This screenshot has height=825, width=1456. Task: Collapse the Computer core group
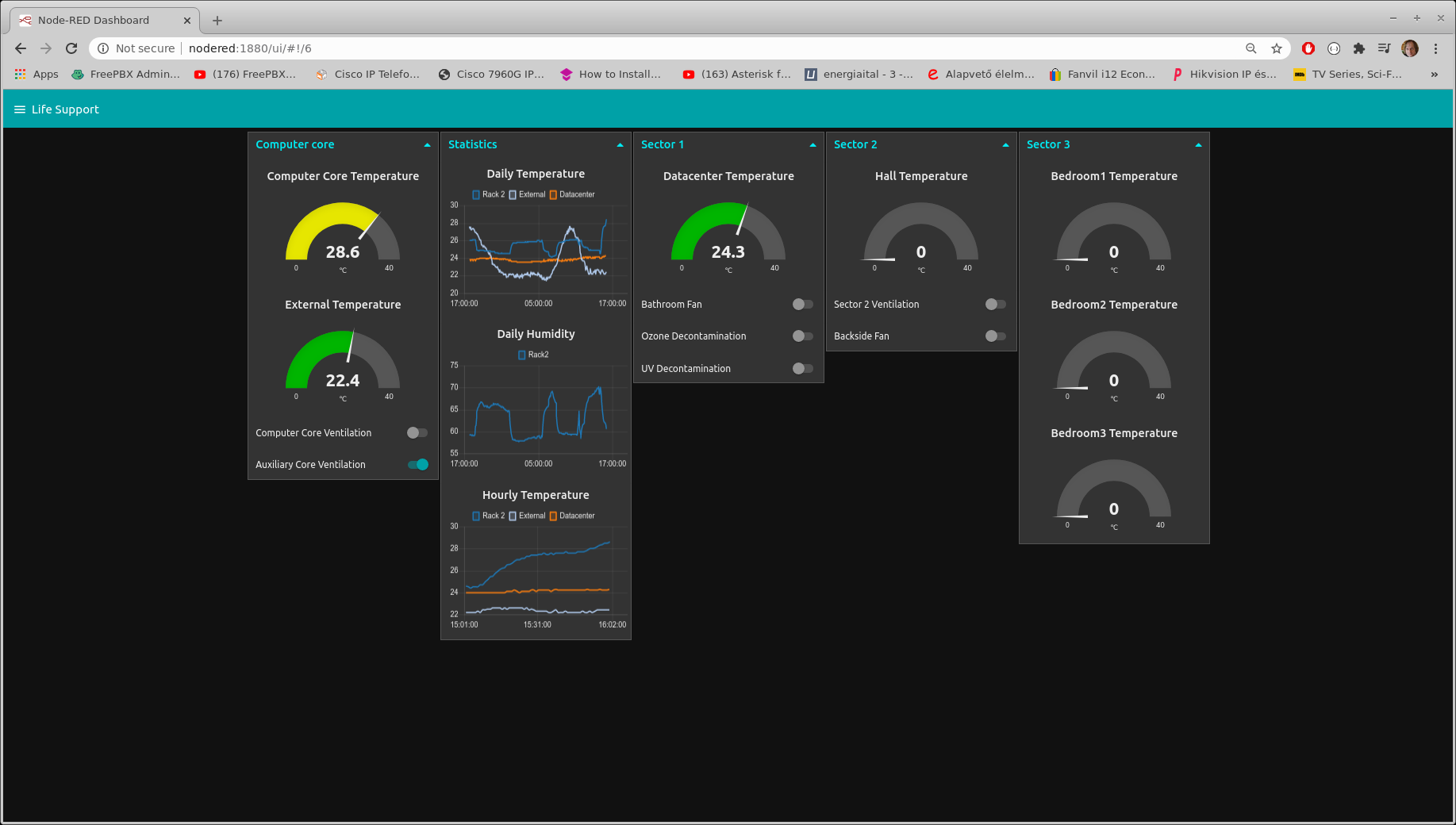pyautogui.click(x=427, y=145)
